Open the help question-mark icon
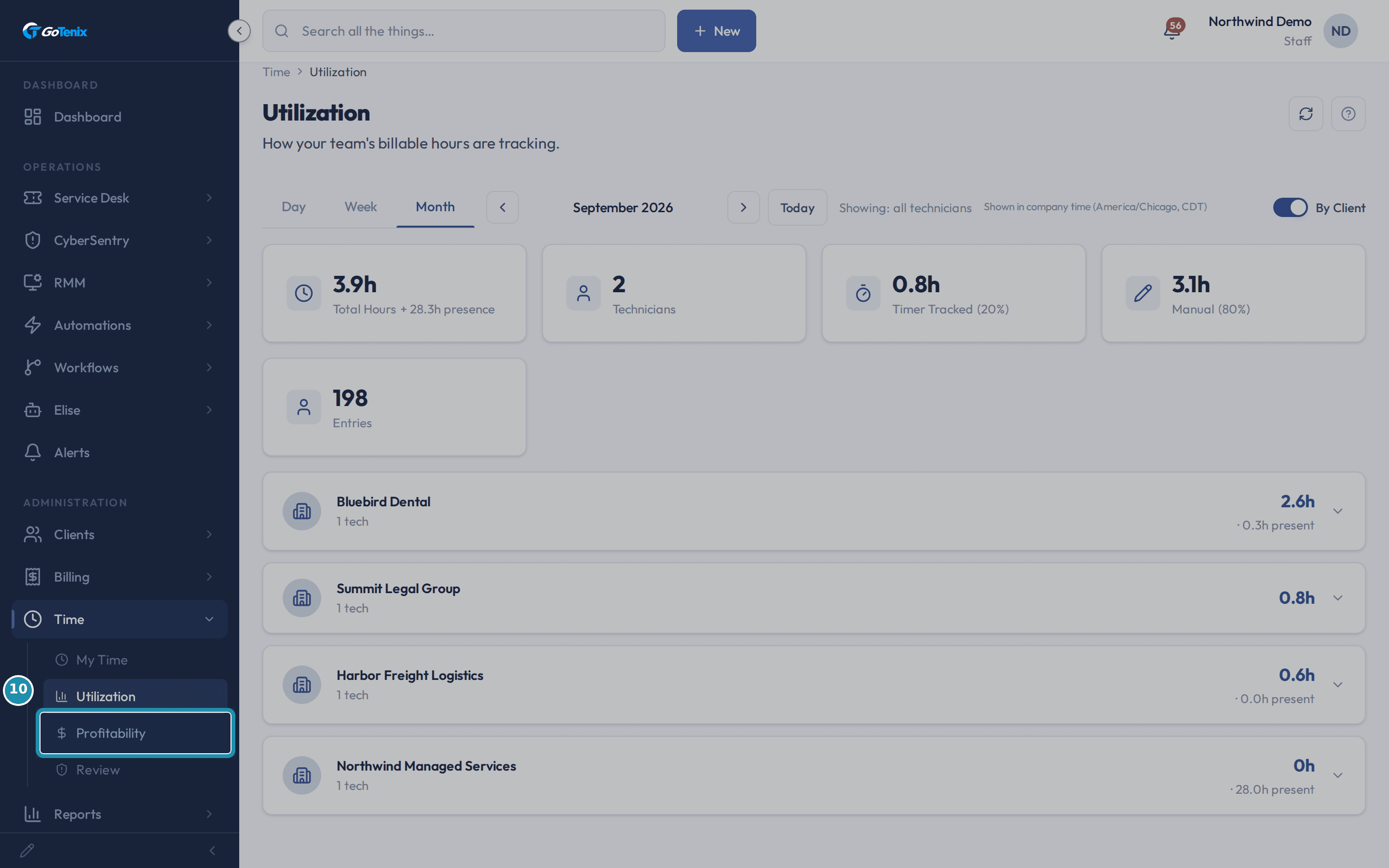1389x868 pixels. [x=1348, y=114]
